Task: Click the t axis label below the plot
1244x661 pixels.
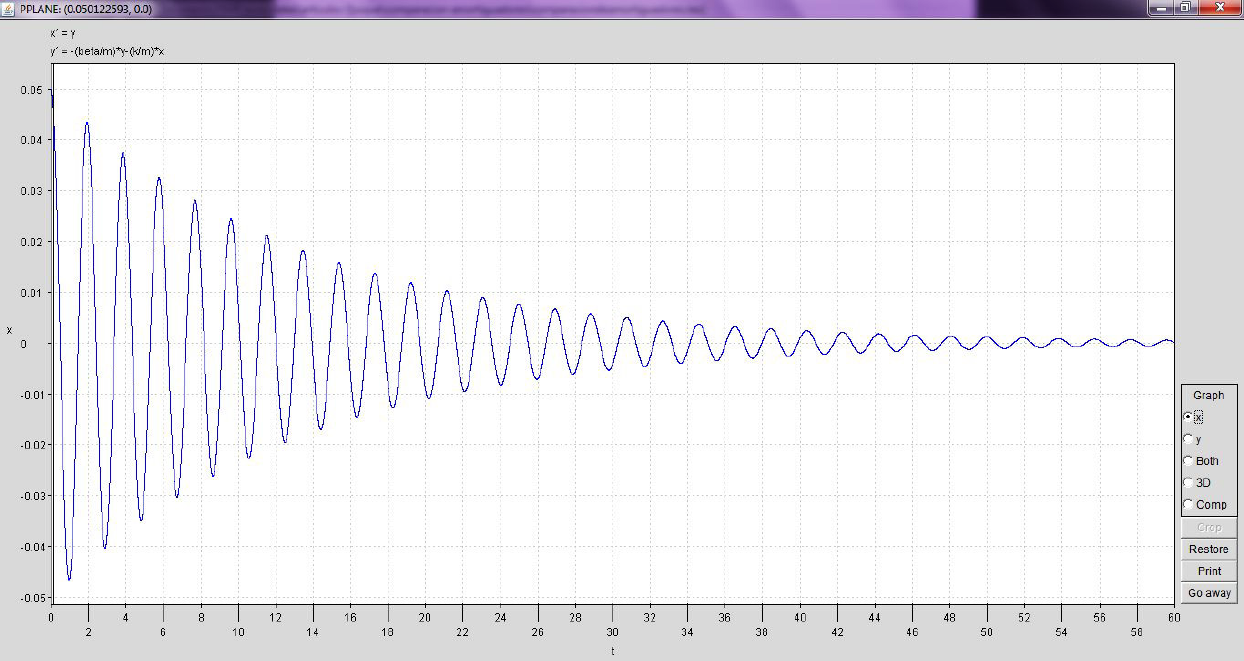Action: point(612,651)
